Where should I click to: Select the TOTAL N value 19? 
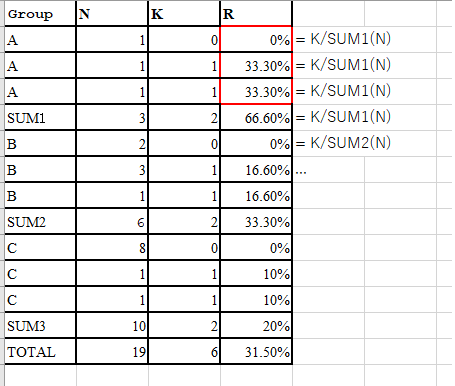tap(112, 352)
